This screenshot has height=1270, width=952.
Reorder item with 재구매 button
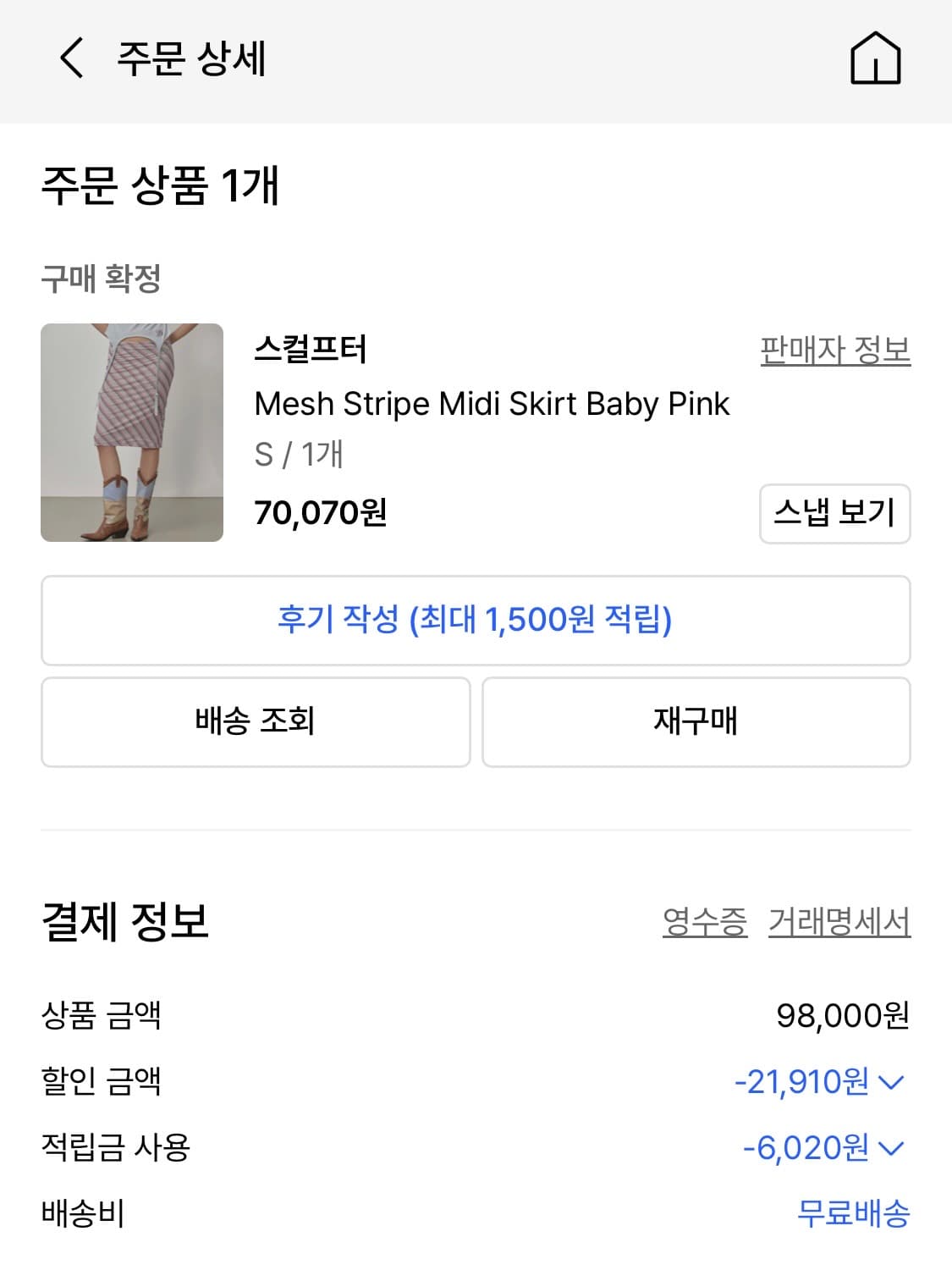(x=696, y=722)
